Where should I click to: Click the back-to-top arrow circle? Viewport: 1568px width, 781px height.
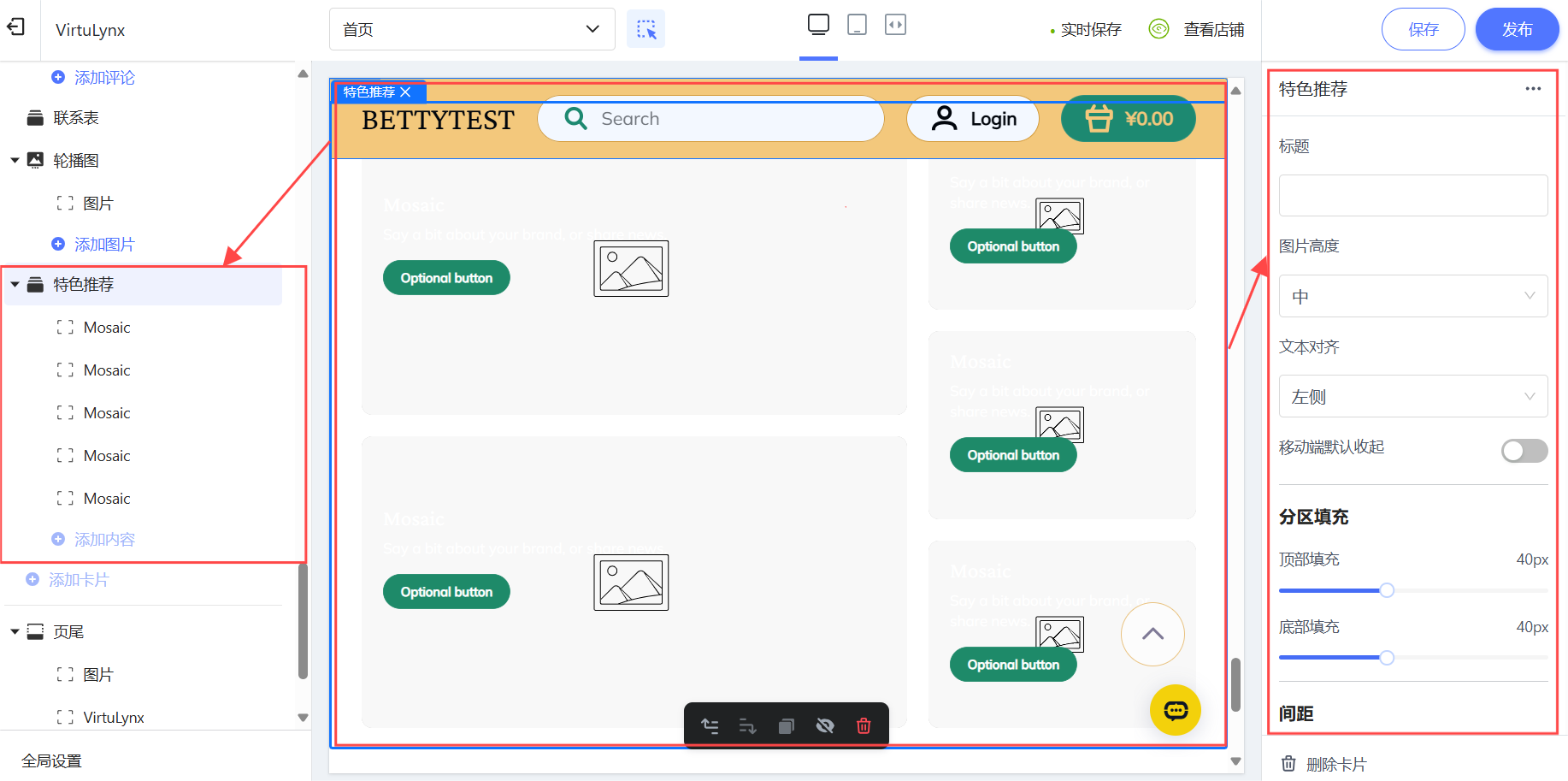pos(1152,634)
